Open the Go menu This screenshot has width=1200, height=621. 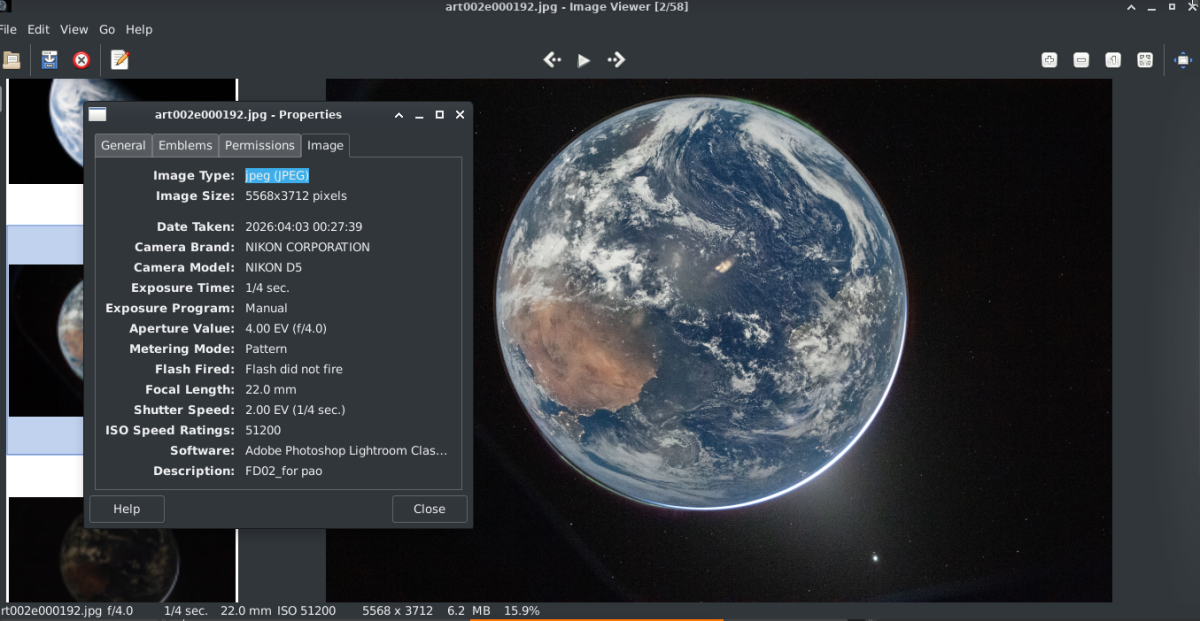(107, 29)
